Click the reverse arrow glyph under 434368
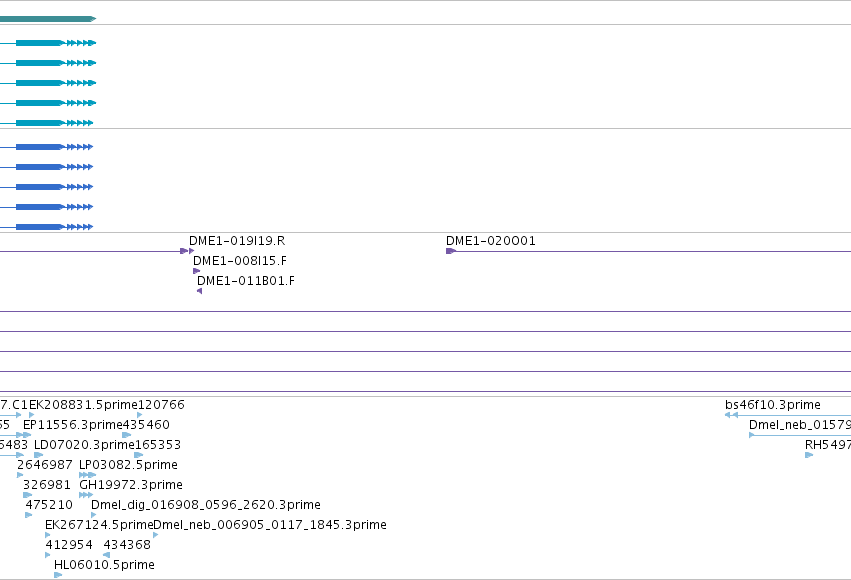 click(x=106, y=554)
